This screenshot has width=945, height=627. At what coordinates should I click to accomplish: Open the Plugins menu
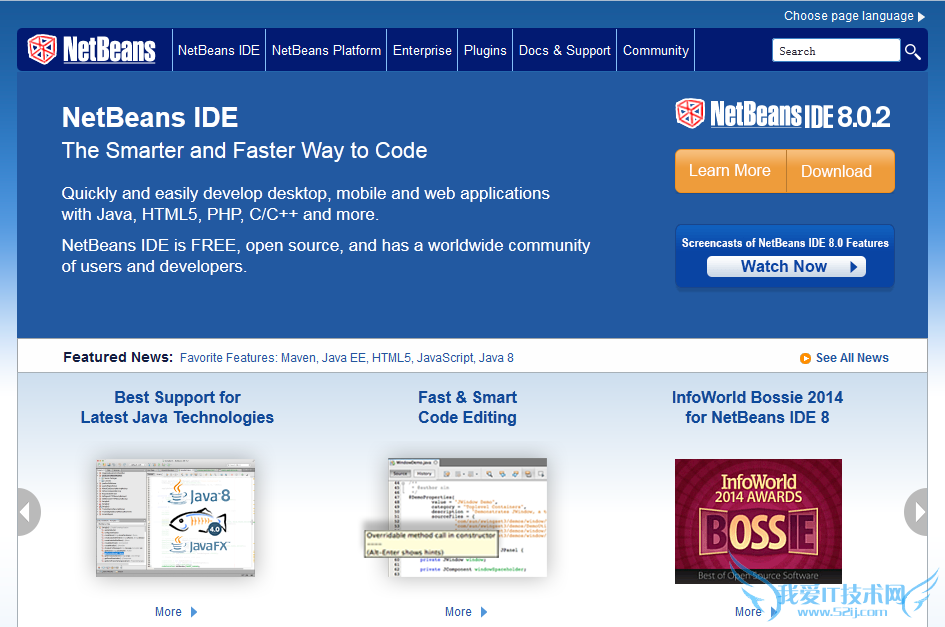coord(485,51)
